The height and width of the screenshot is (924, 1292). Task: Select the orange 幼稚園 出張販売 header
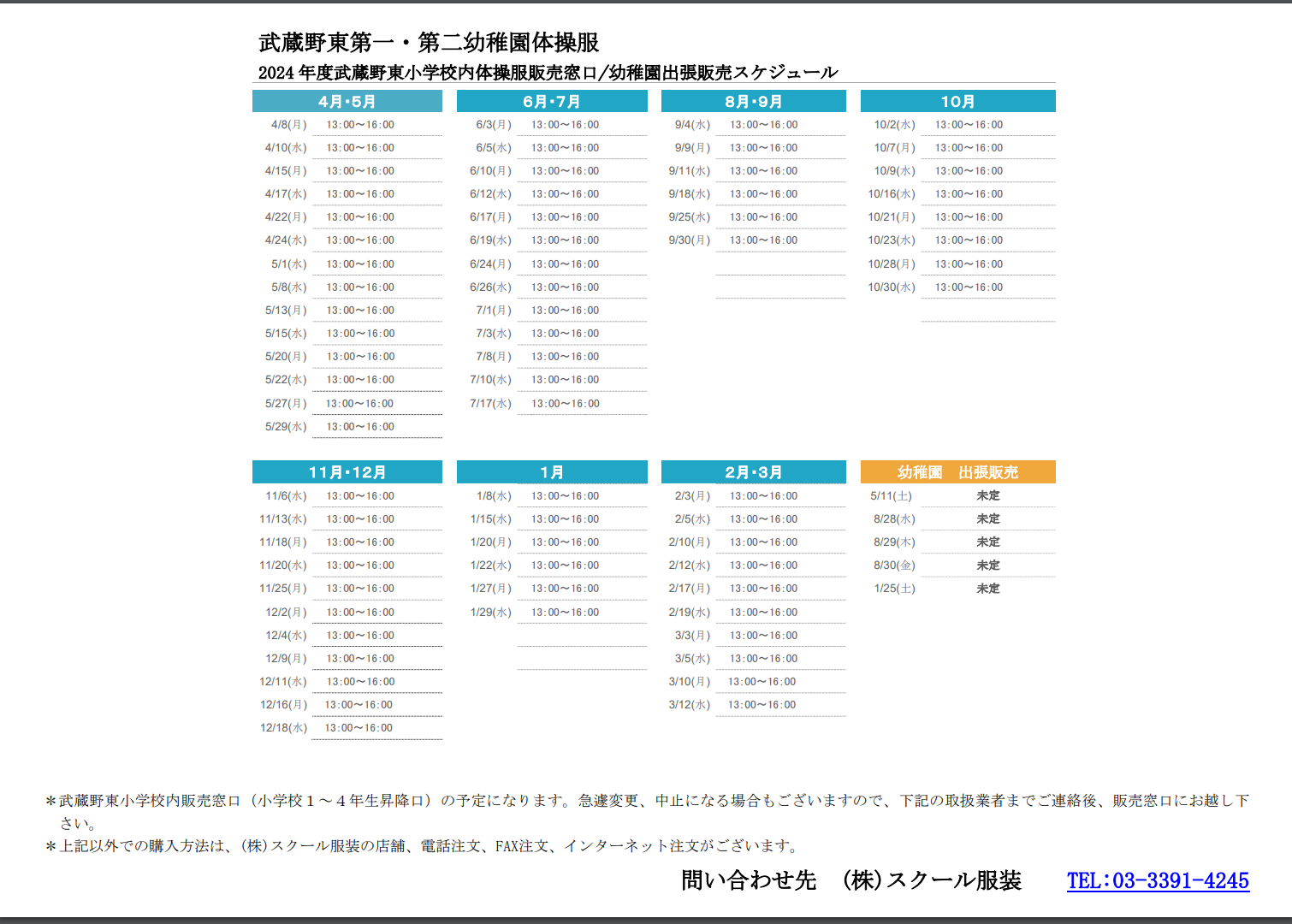pos(958,472)
